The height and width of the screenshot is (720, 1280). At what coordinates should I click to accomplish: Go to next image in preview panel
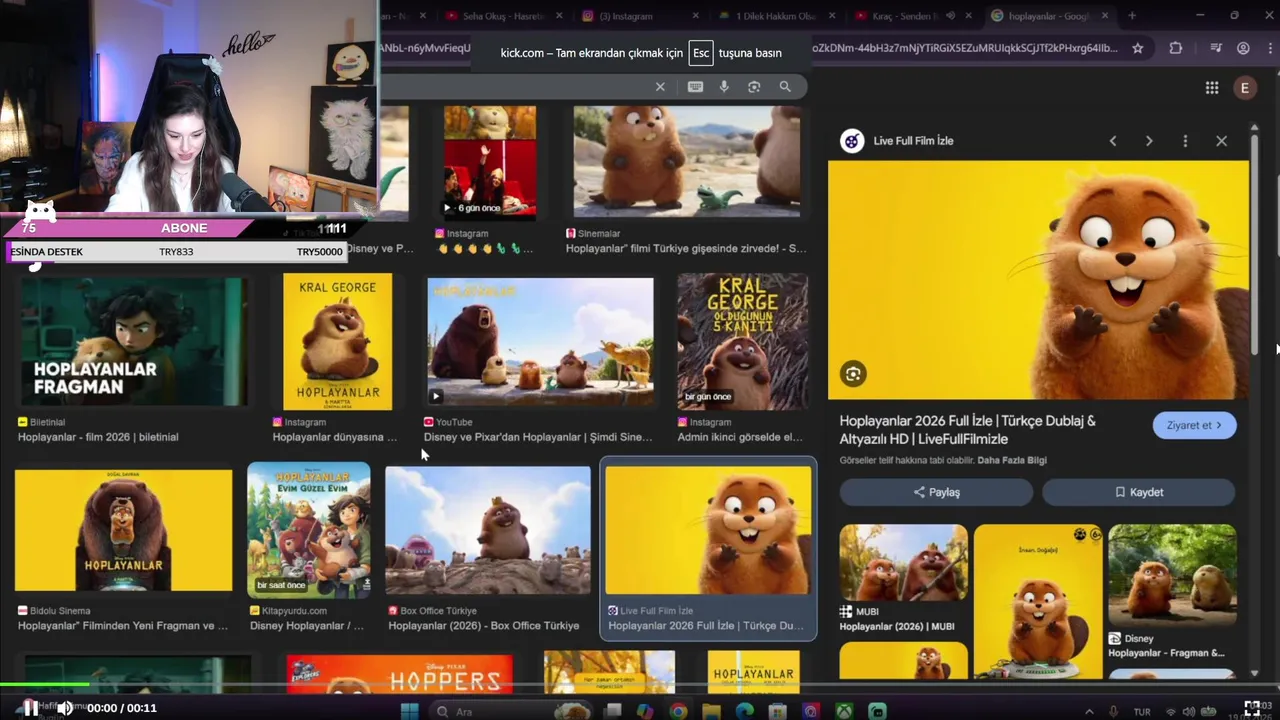coord(1149,141)
